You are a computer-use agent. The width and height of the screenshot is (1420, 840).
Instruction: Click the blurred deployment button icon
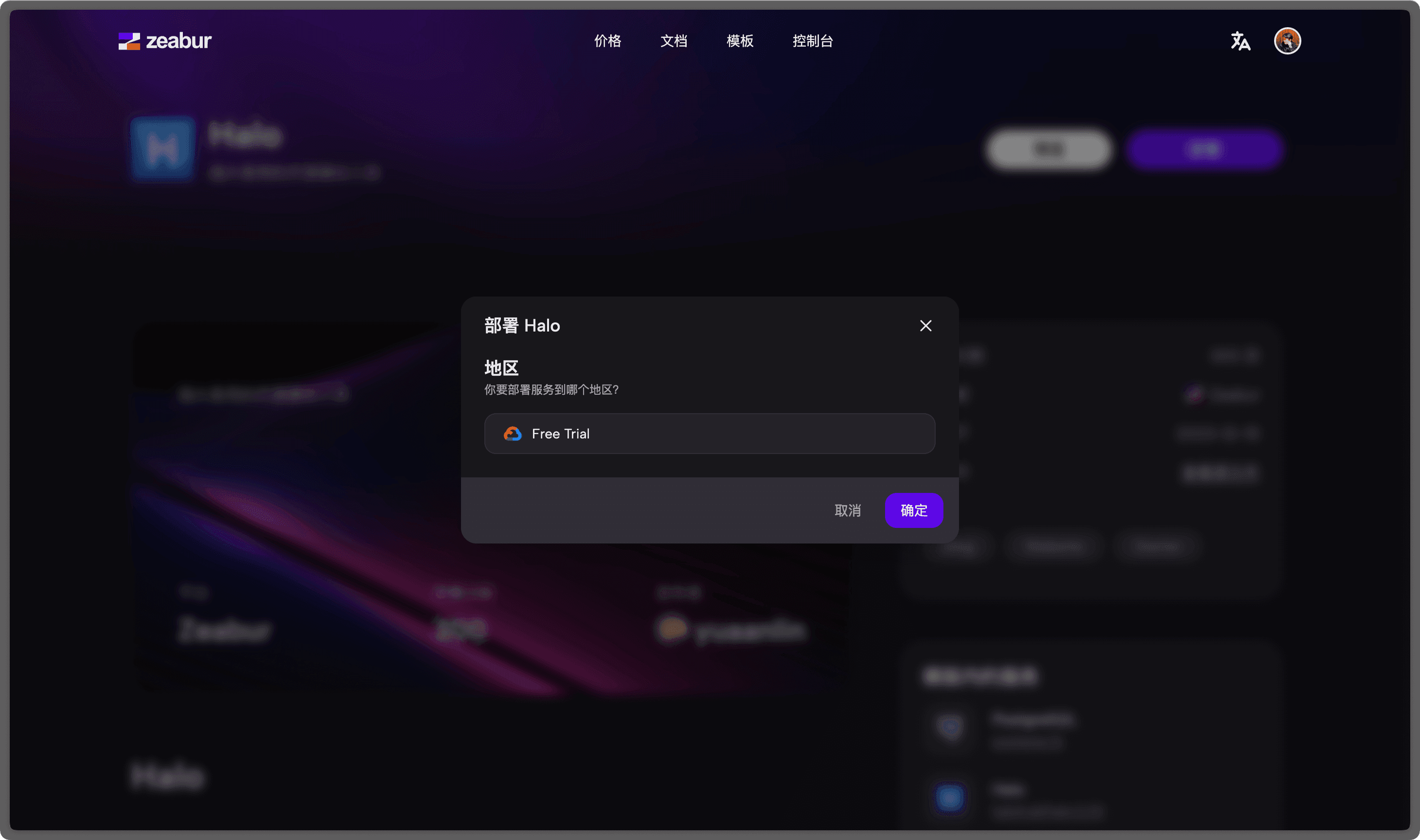click(x=1205, y=149)
